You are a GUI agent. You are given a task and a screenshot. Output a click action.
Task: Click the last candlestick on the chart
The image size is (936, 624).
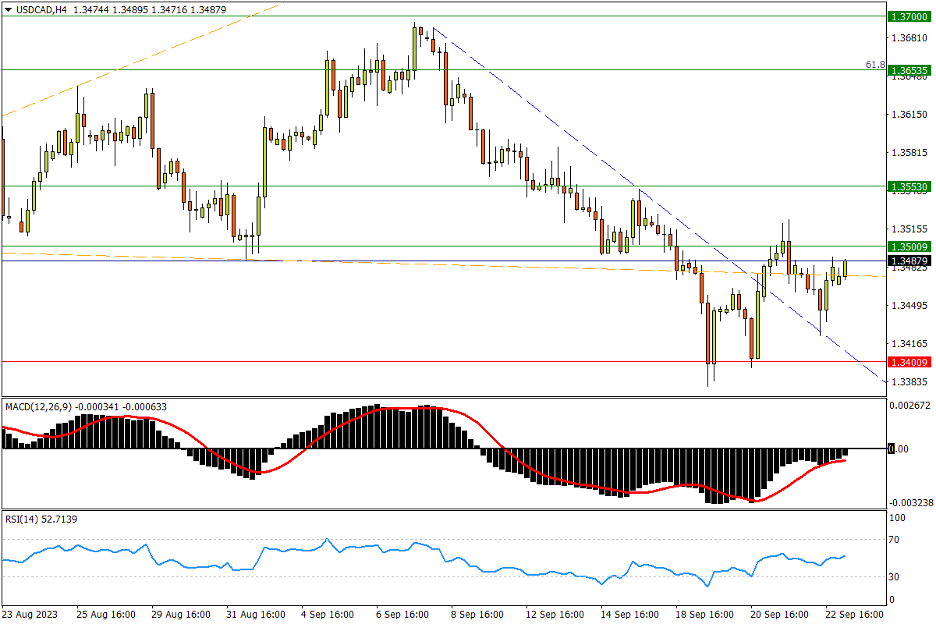coord(845,268)
